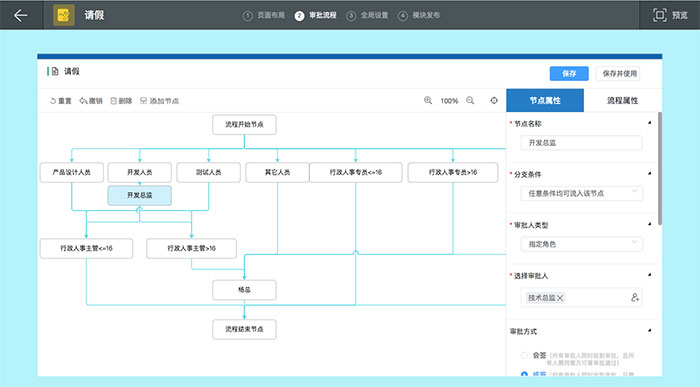Collapse the 选择审批人 section
This screenshot has height=387, width=700.
pyautogui.click(x=650, y=275)
